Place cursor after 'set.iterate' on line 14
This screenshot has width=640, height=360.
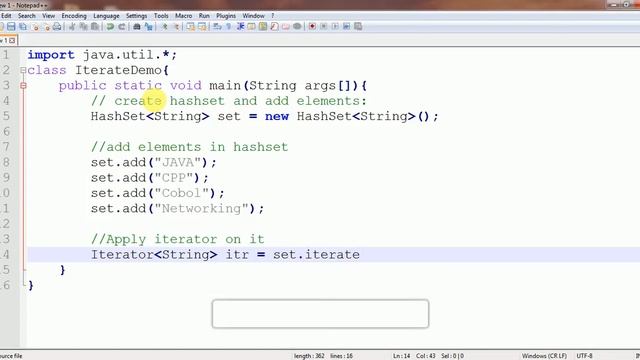(360, 255)
